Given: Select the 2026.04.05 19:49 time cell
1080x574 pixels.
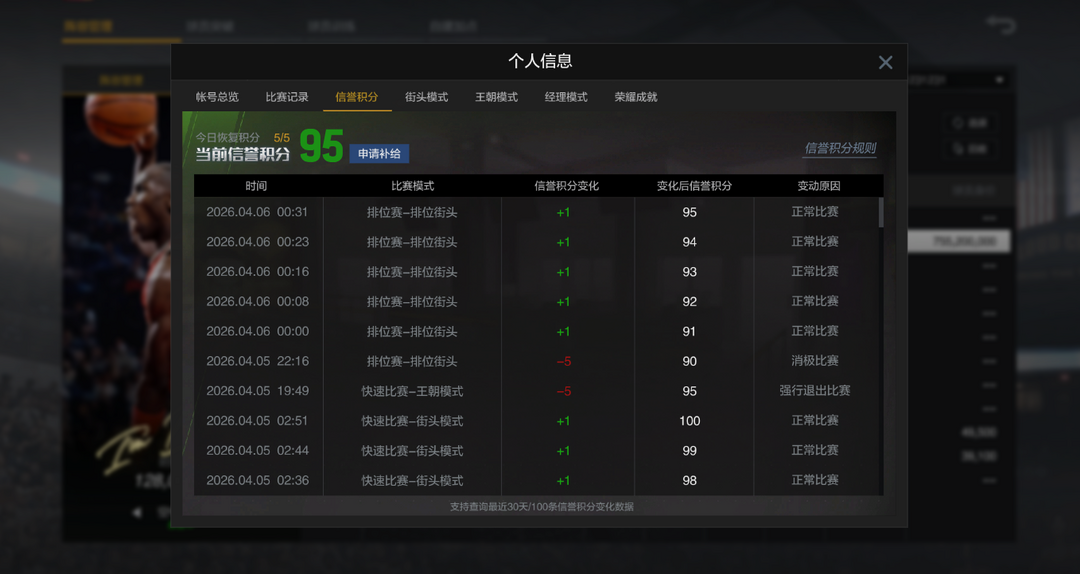Looking at the screenshot, I should click(x=257, y=391).
